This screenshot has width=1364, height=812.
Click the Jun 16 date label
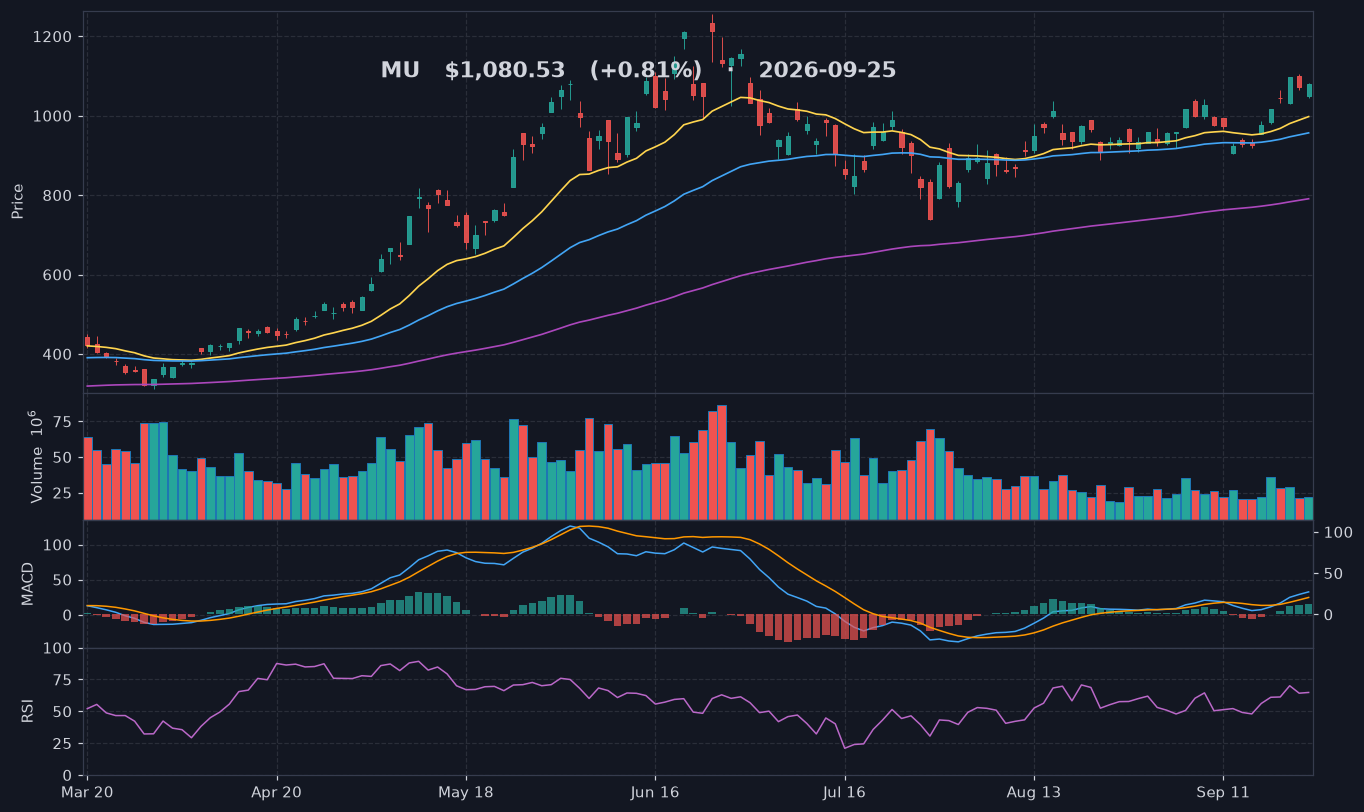pyautogui.click(x=655, y=793)
